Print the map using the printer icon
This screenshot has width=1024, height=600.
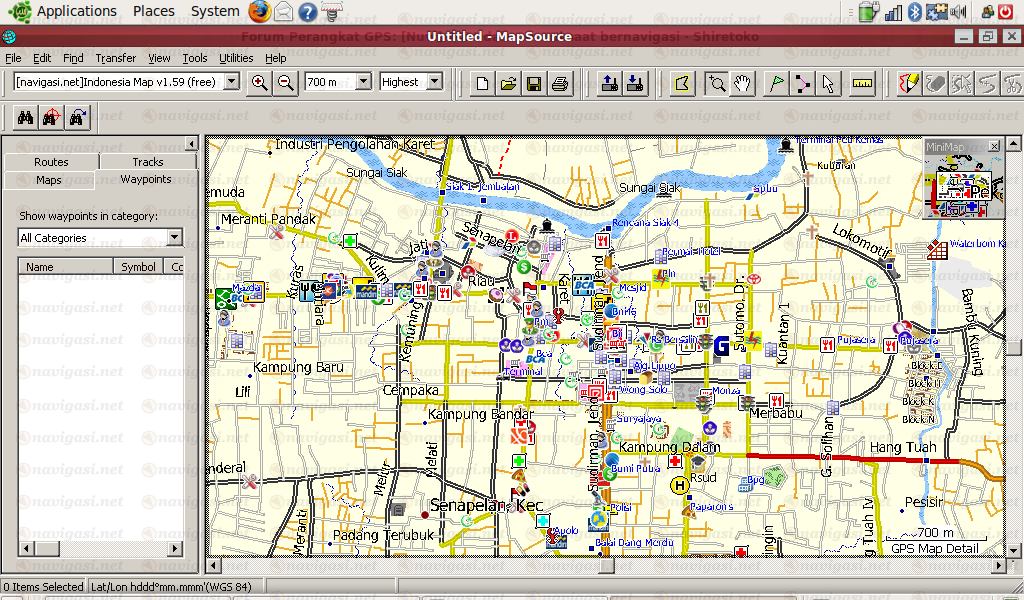(x=560, y=83)
